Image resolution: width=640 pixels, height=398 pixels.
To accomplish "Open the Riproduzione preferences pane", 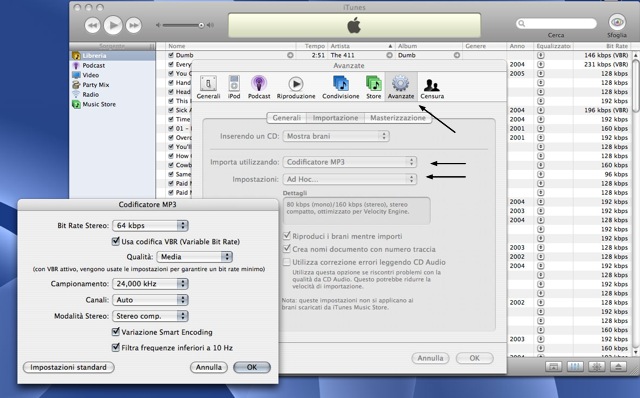I will tap(296, 87).
